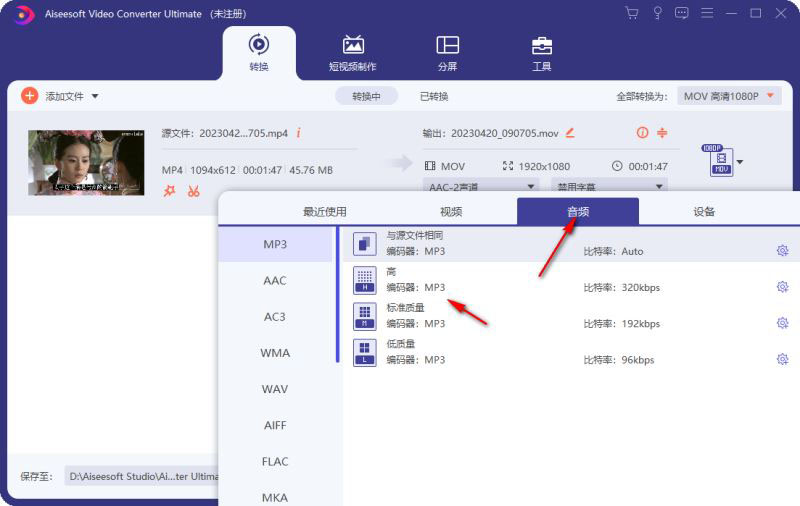Select WMA in the format list

275,352
